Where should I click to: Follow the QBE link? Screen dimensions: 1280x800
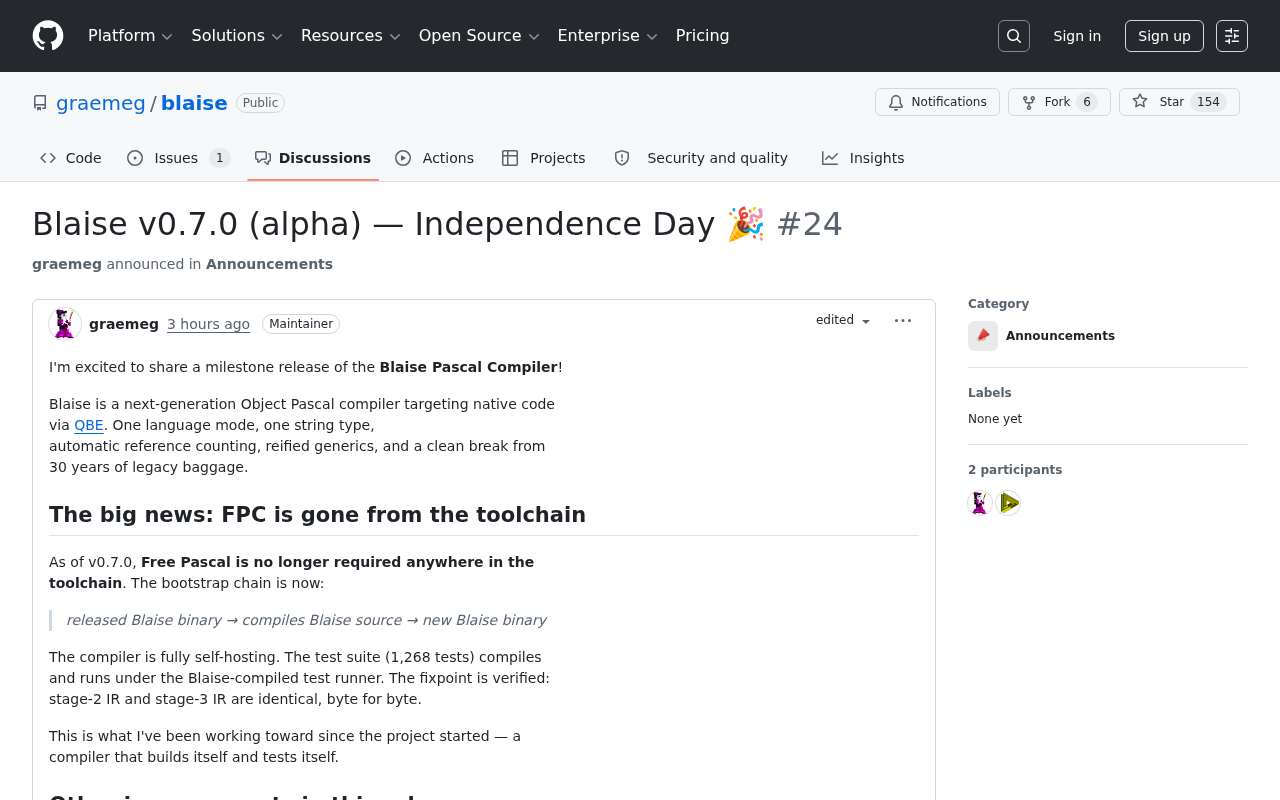89,425
